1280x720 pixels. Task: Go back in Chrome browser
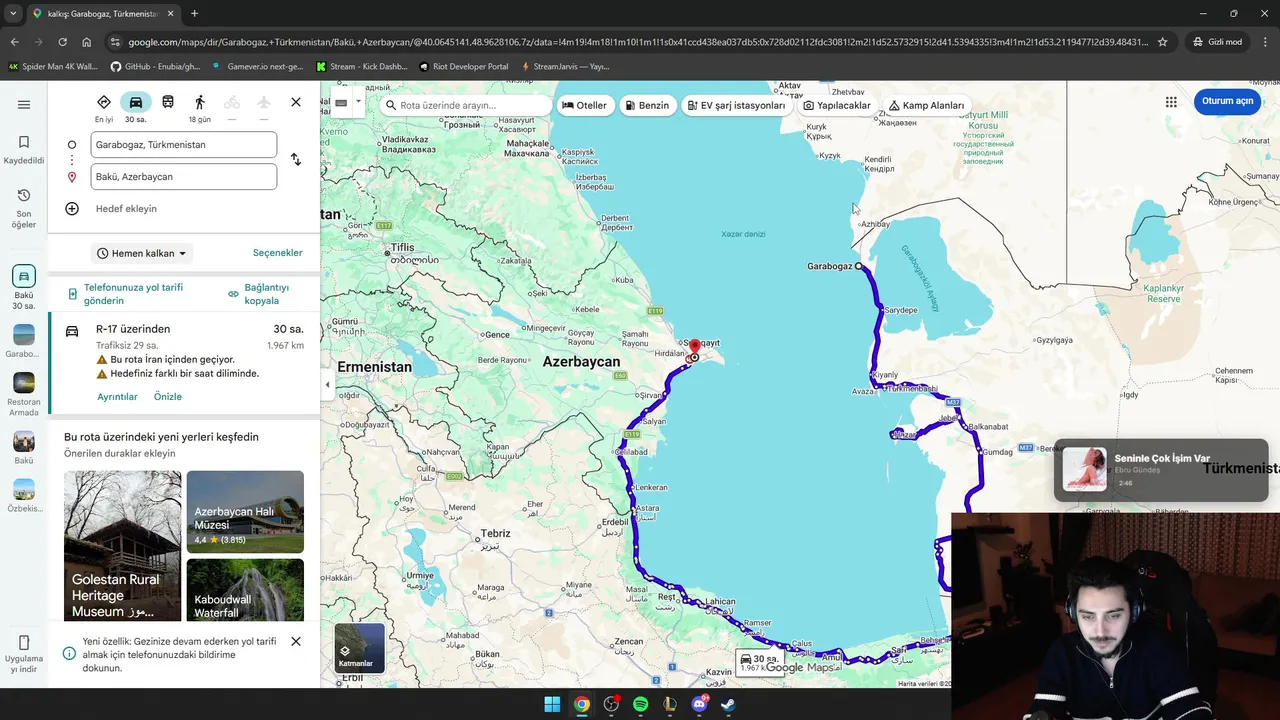click(x=14, y=42)
